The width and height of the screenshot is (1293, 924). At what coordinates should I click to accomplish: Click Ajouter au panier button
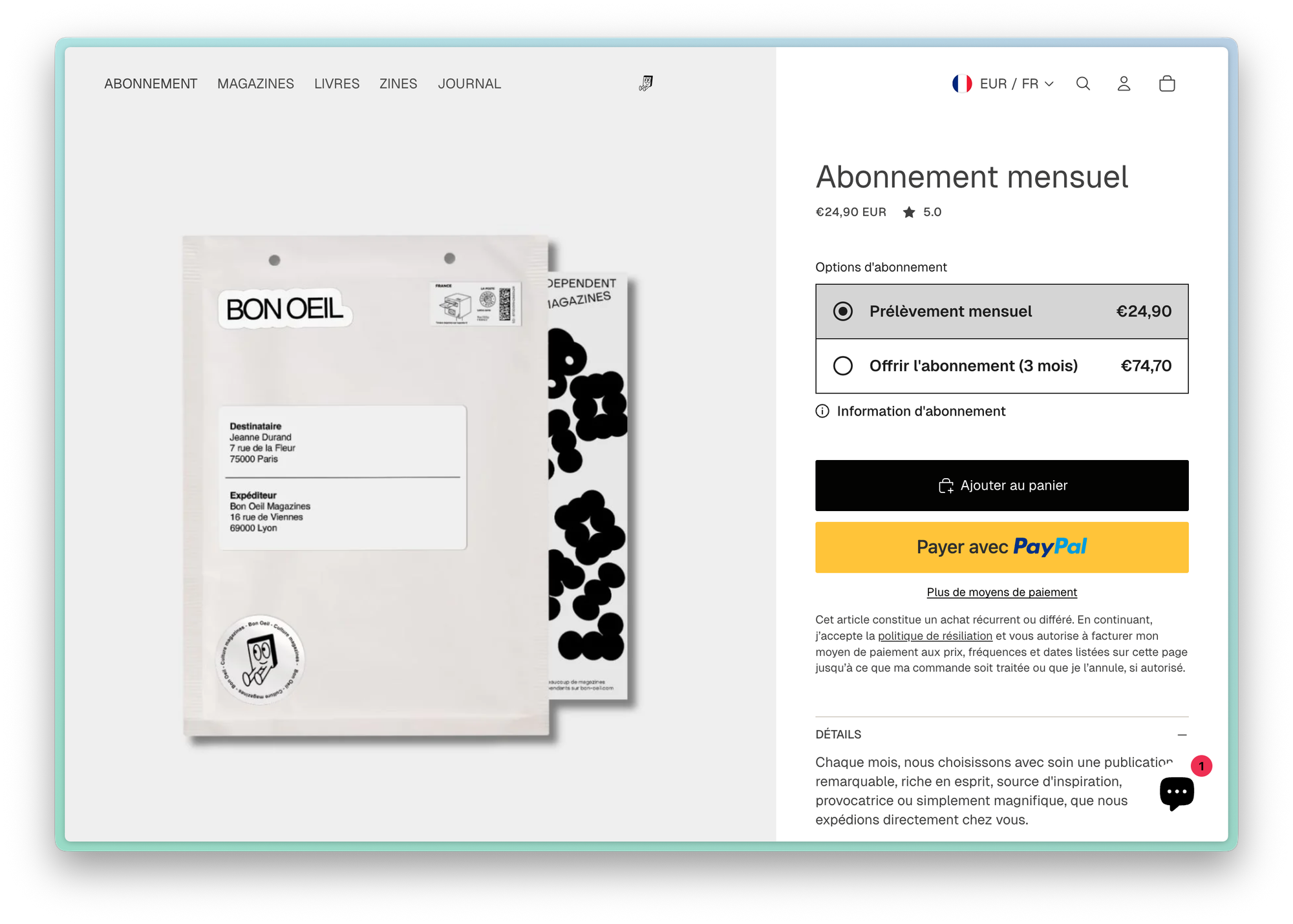(1001, 485)
